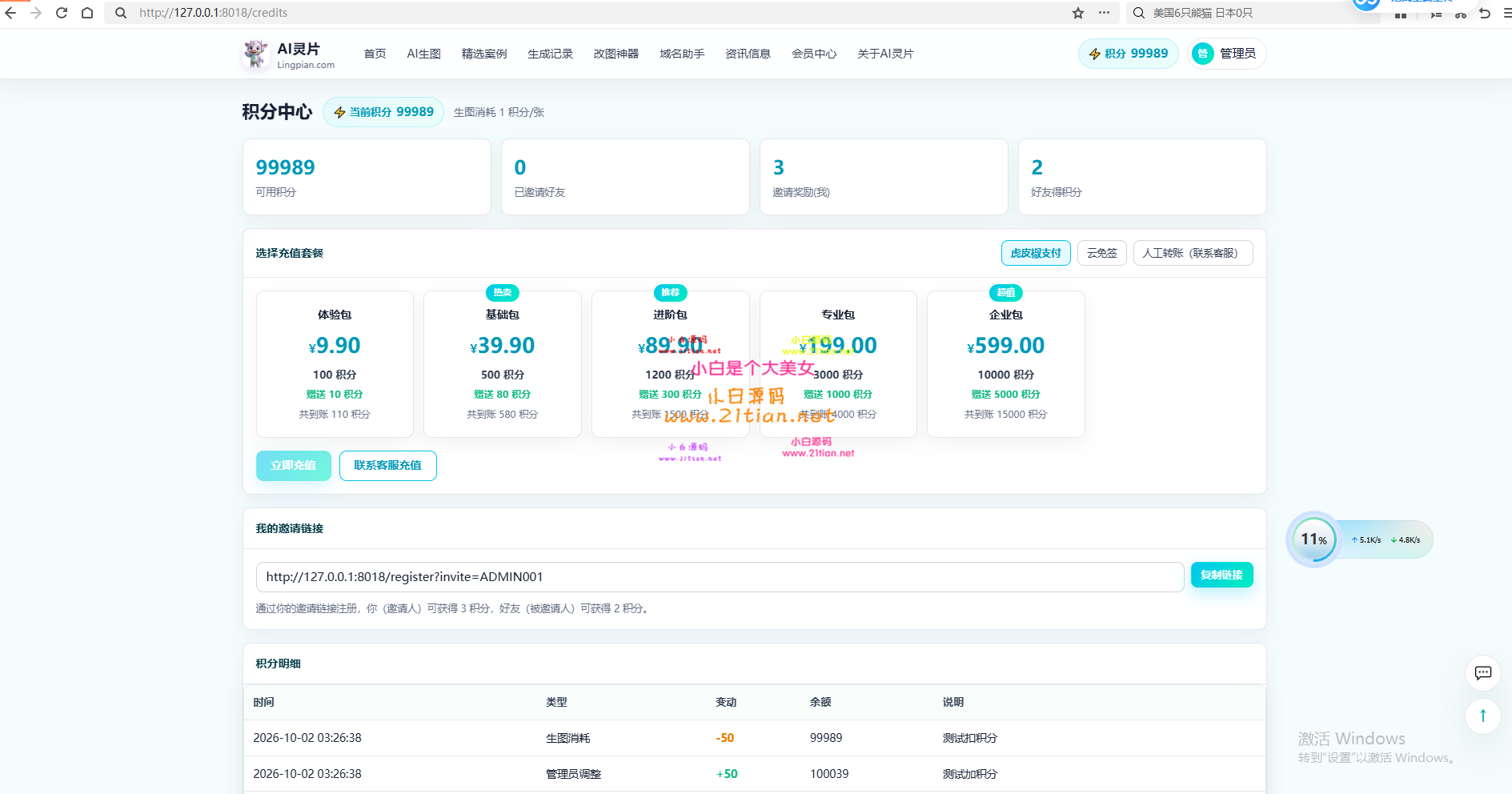Select the 虎皮椒支付 payment option
The image size is (1512, 794).
[x=1036, y=253]
